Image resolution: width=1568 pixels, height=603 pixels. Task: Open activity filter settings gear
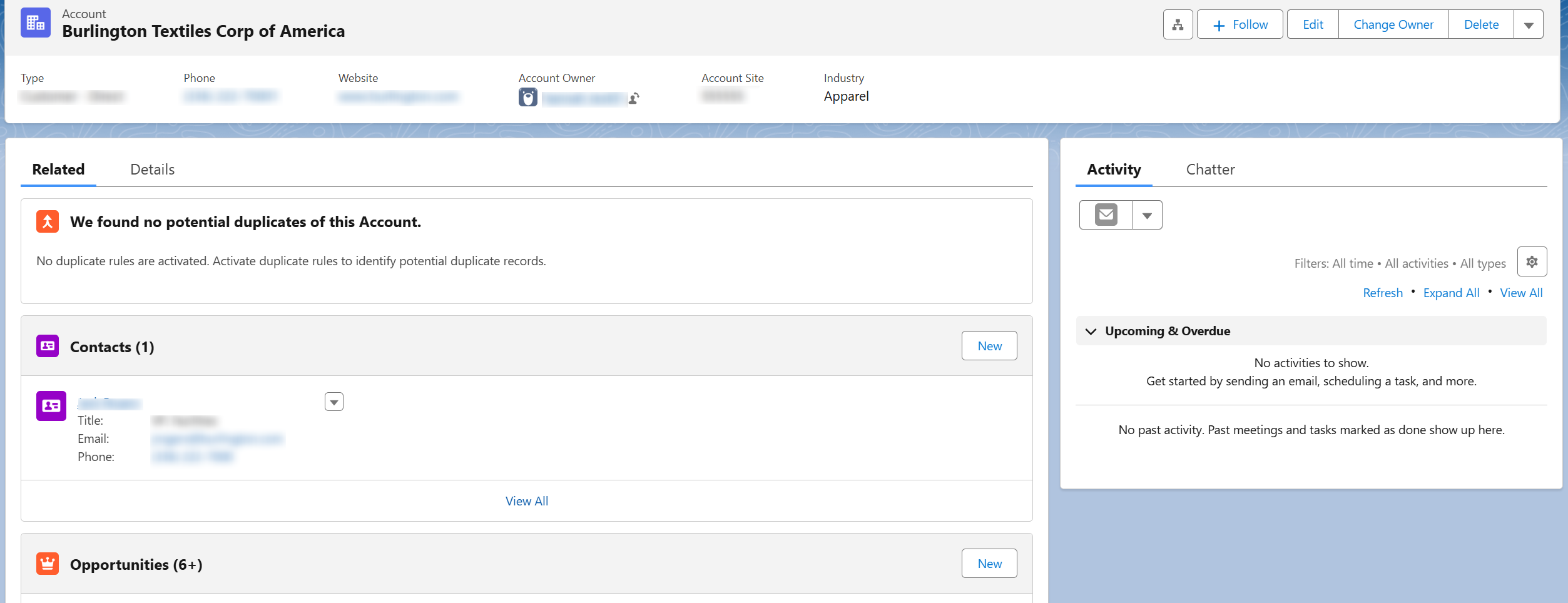[x=1532, y=261]
